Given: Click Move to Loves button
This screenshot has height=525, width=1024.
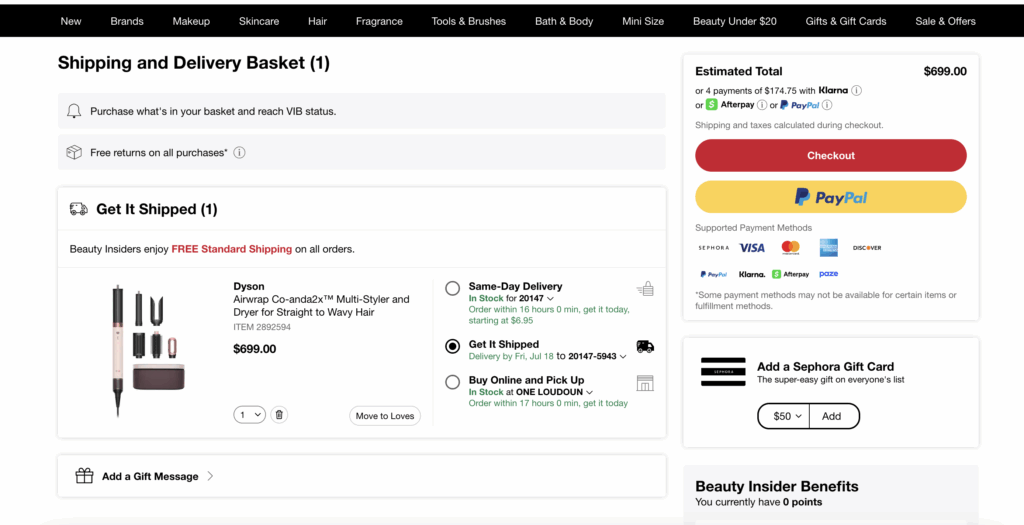Looking at the screenshot, I should [385, 416].
